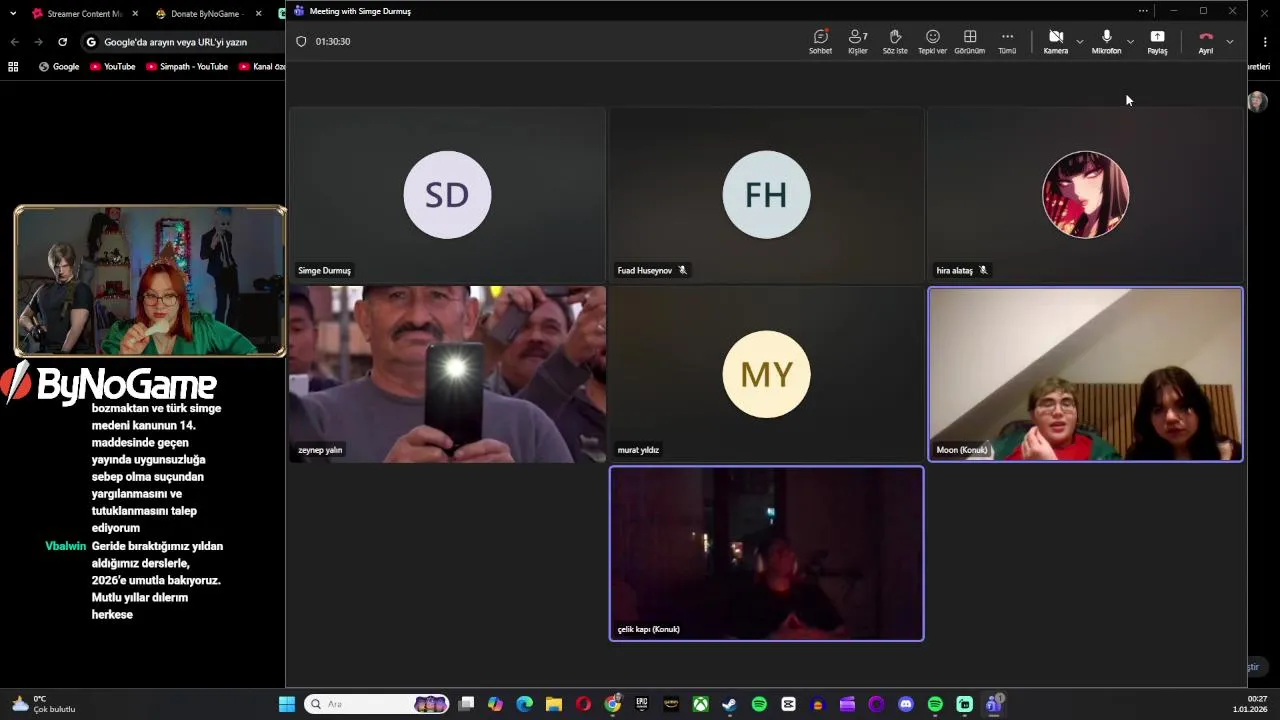Open File Explorer from taskbar
This screenshot has height=720, width=1280.
[x=554, y=704]
